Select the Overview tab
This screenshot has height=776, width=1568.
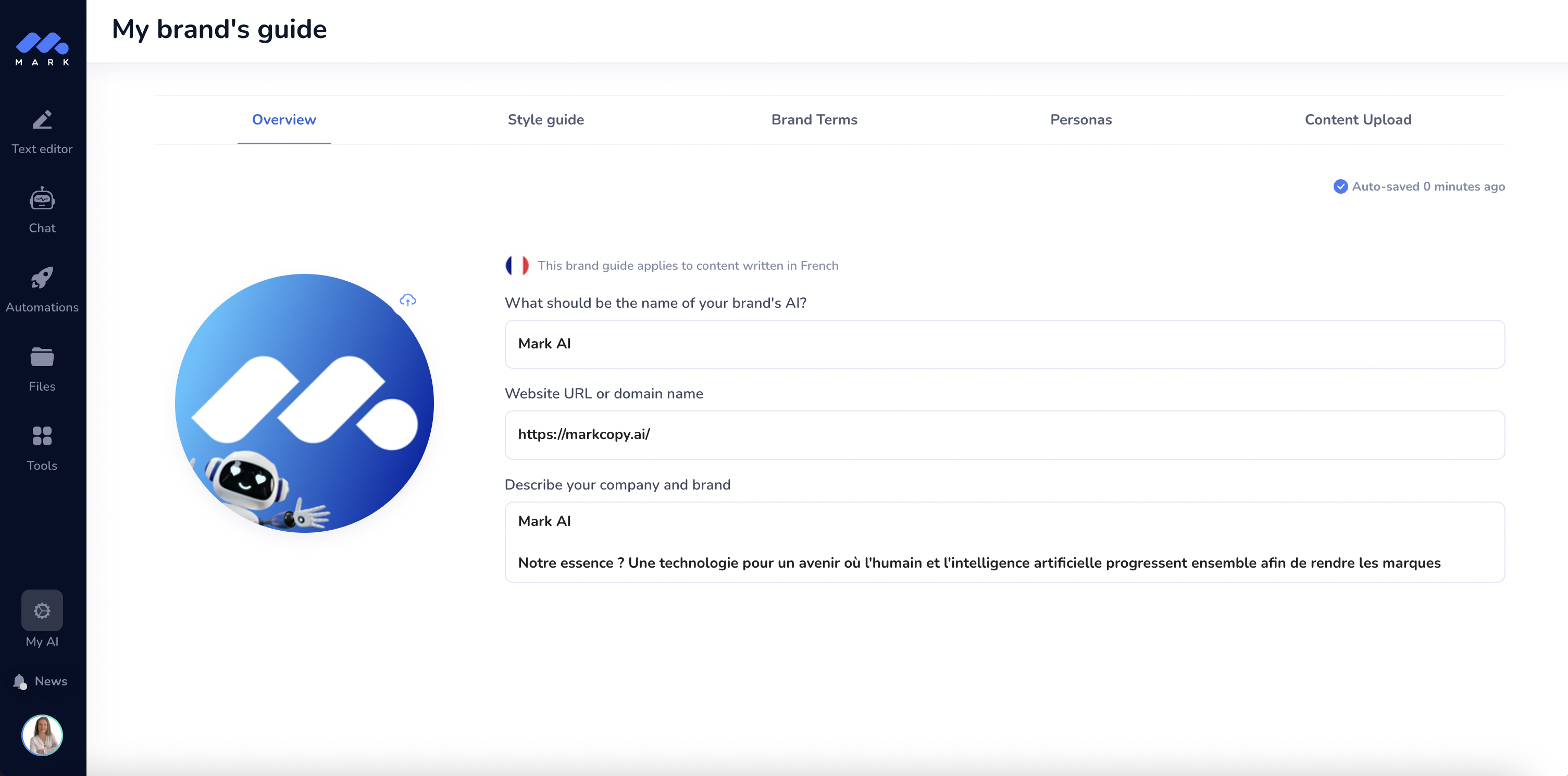[284, 120]
